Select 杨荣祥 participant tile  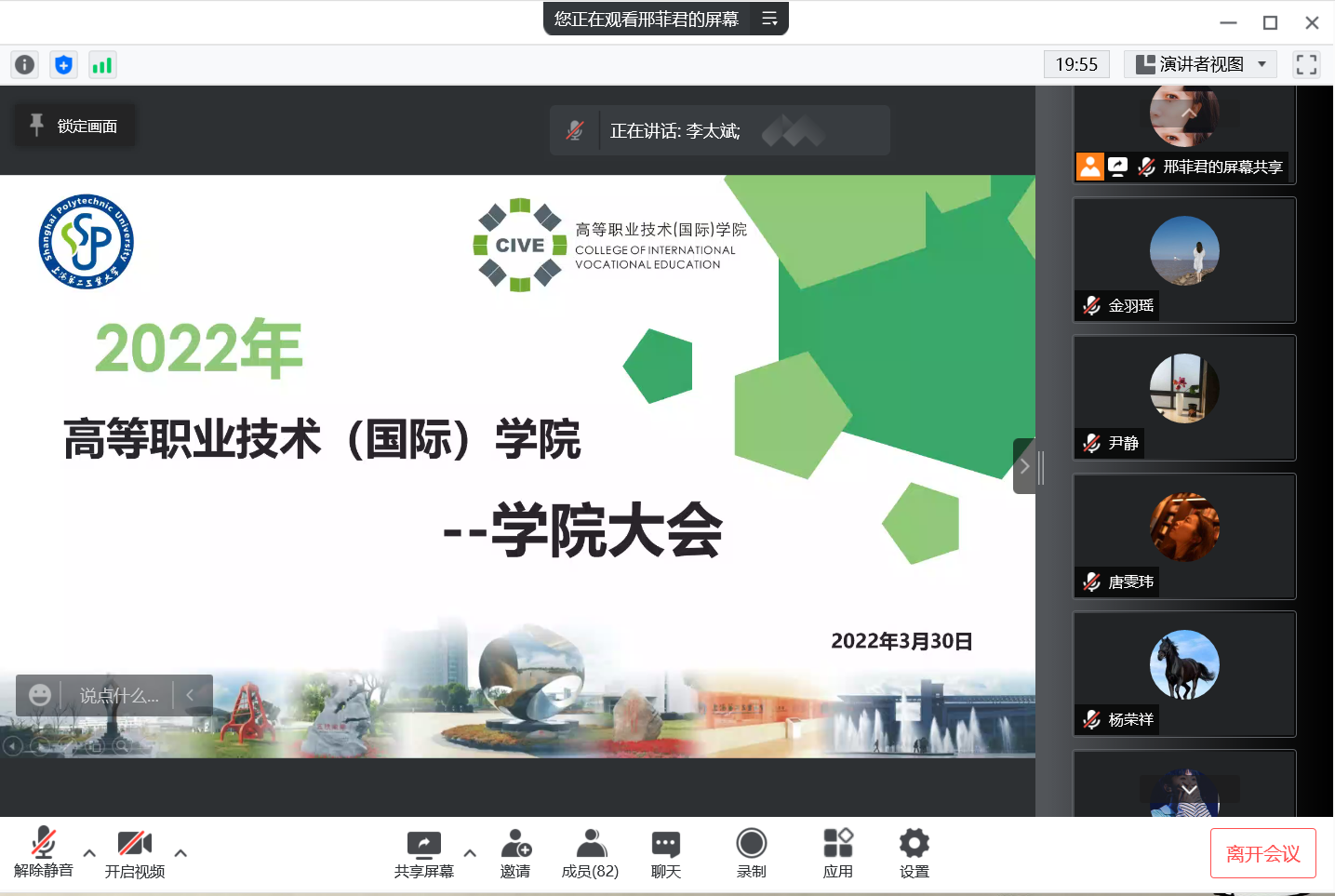tap(1184, 674)
